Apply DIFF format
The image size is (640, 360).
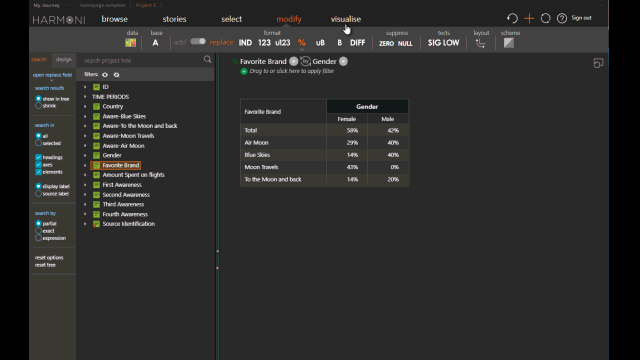(x=358, y=43)
